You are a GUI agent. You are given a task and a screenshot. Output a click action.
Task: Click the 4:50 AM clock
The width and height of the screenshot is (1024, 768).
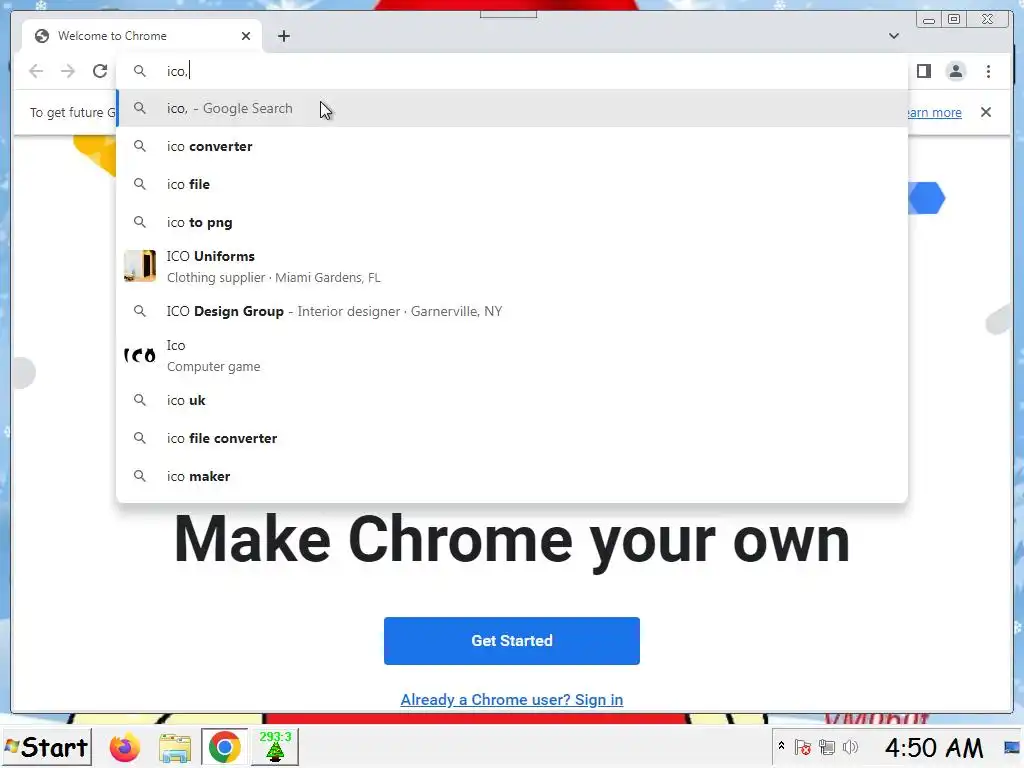(934, 747)
